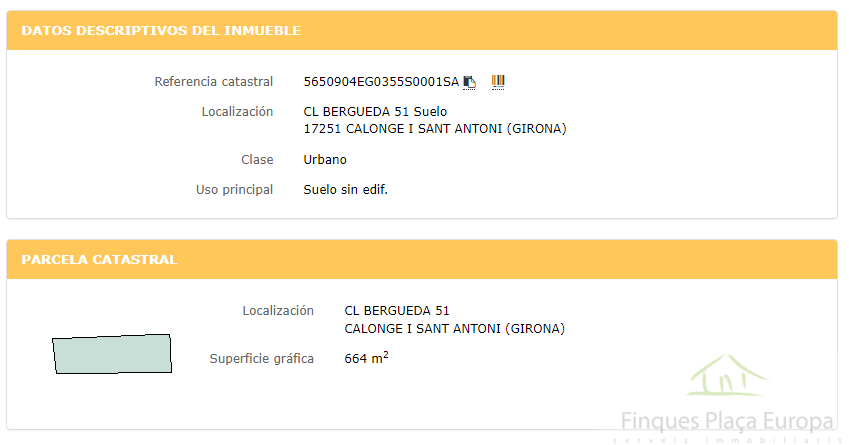Click the Finques Plaça Europa logo
The width and height of the screenshot is (849, 445).
(x=727, y=421)
